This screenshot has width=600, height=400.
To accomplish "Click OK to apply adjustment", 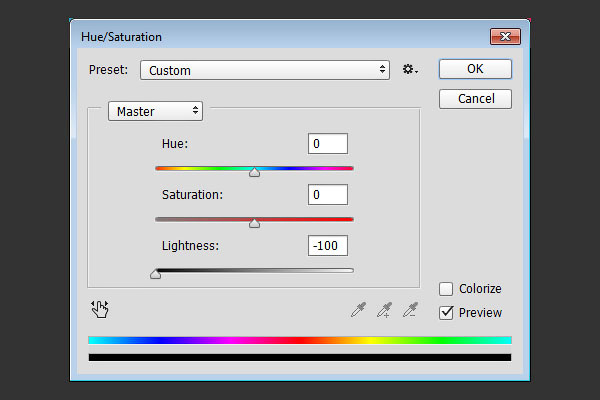I will 475,69.
